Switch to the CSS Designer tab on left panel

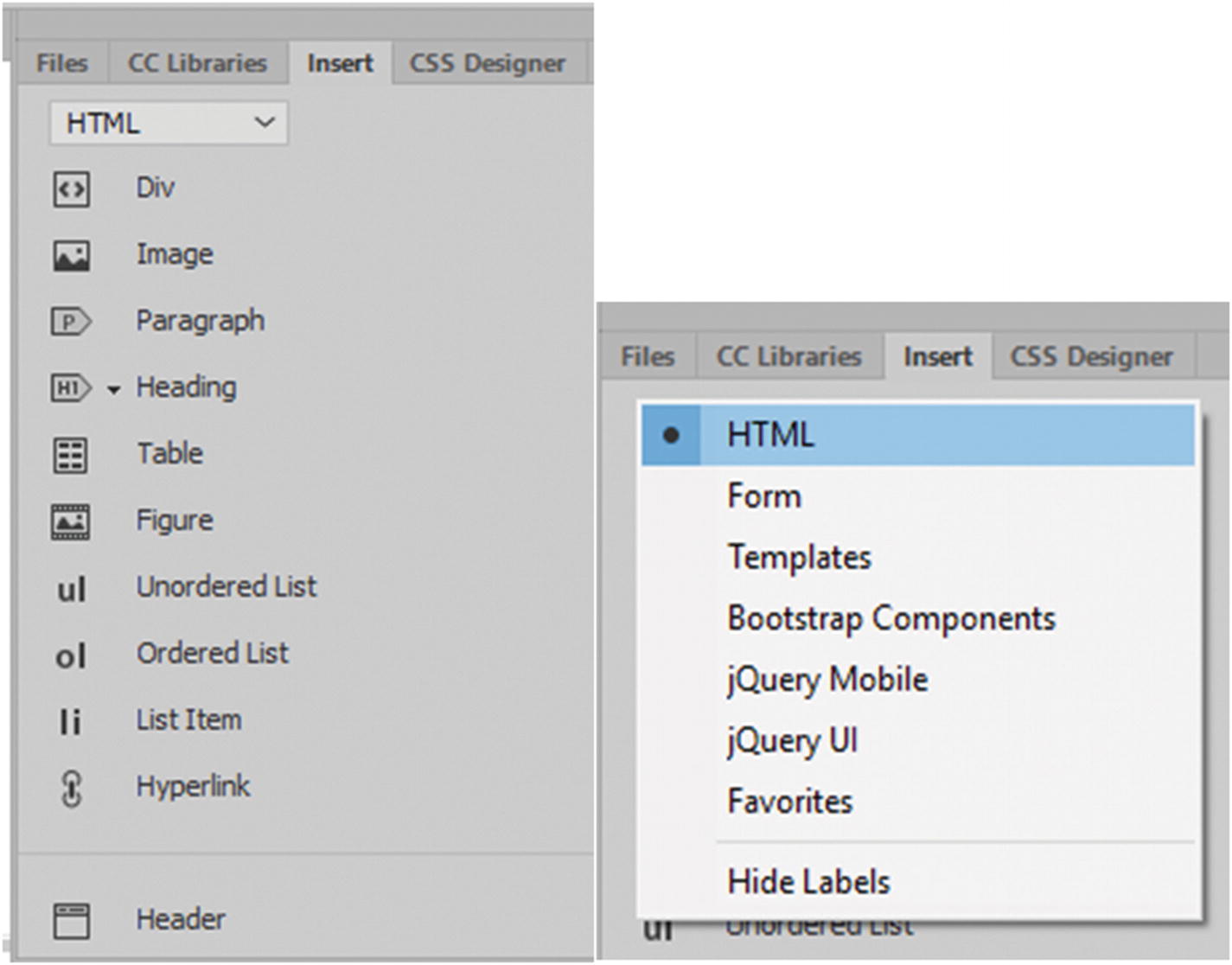click(x=487, y=63)
